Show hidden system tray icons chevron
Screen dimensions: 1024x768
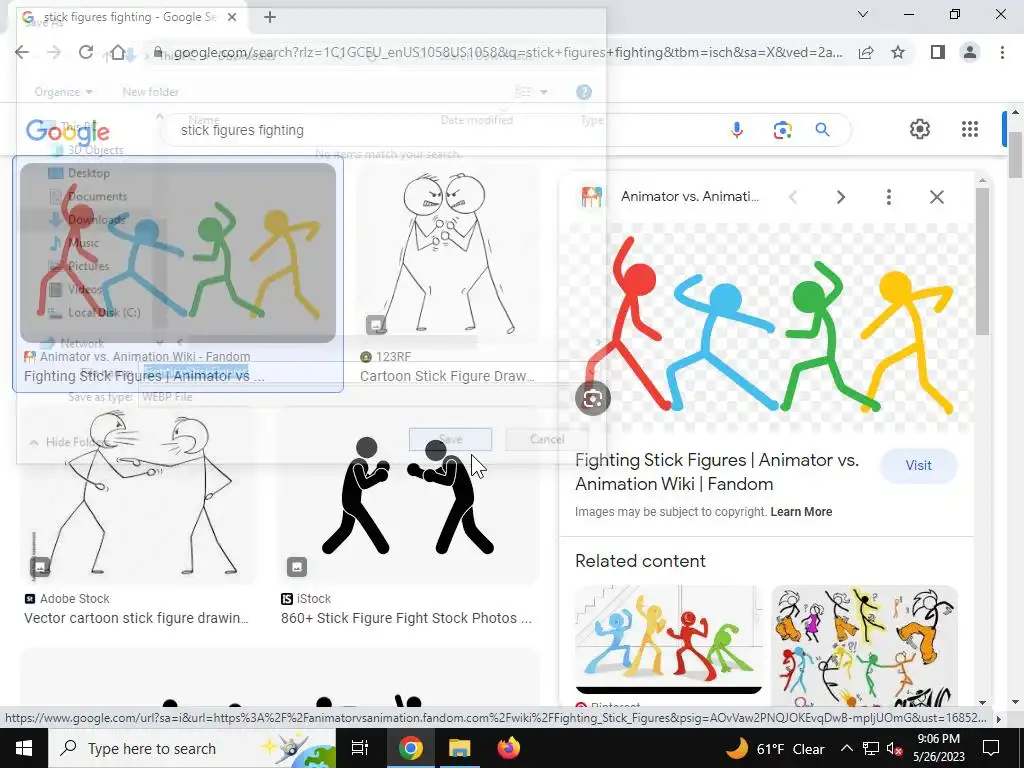pyautogui.click(x=846, y=748)
